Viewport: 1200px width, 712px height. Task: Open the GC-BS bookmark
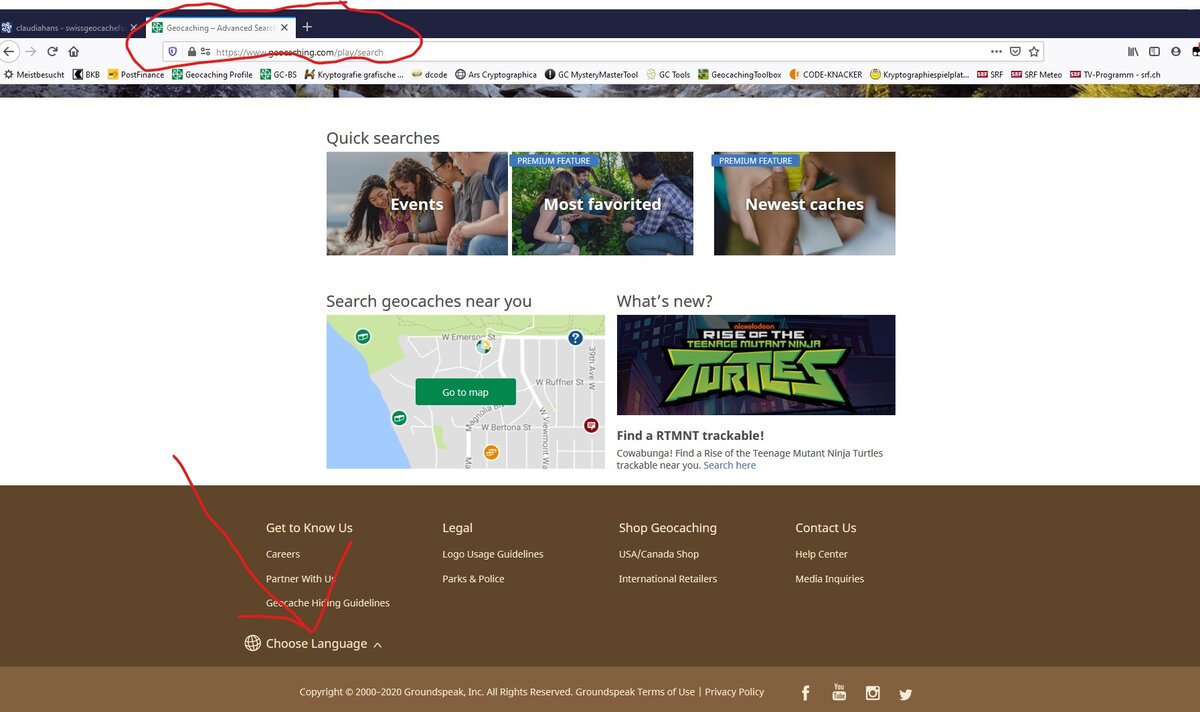(279, 74)
